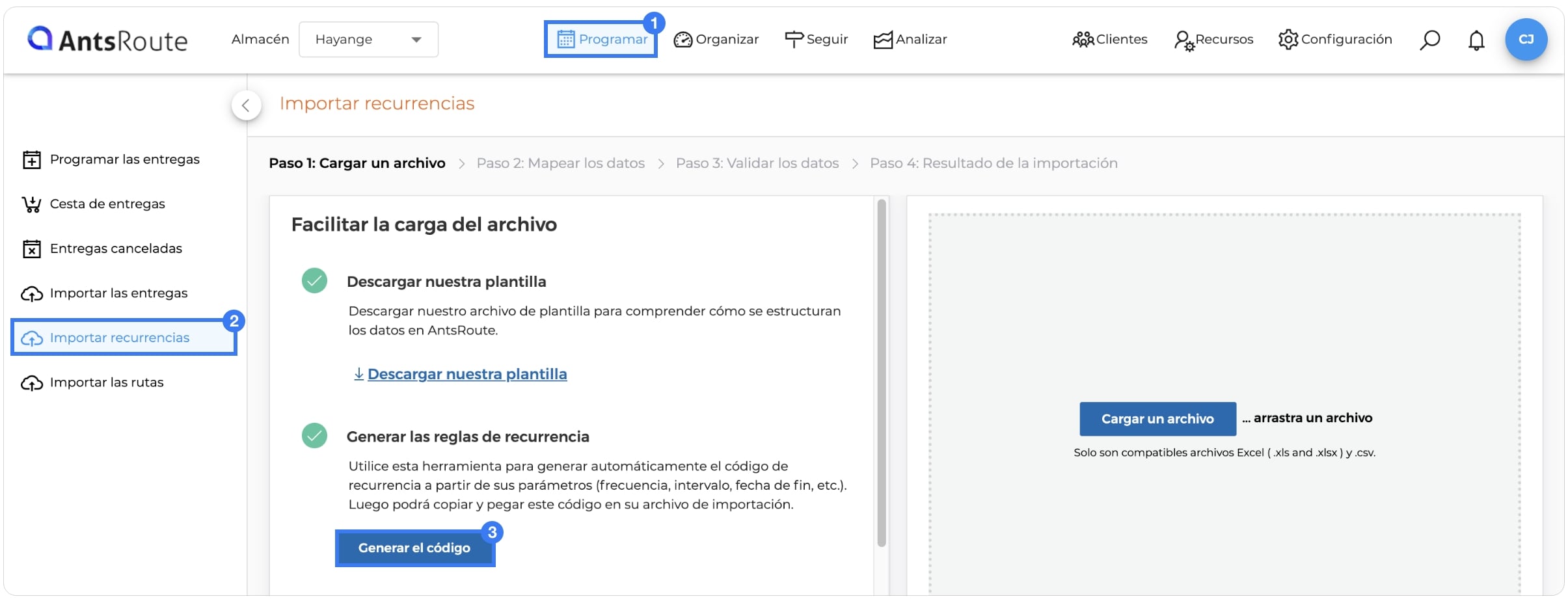
Task: Open the Clientes menu
Action: click(1109, 40)
